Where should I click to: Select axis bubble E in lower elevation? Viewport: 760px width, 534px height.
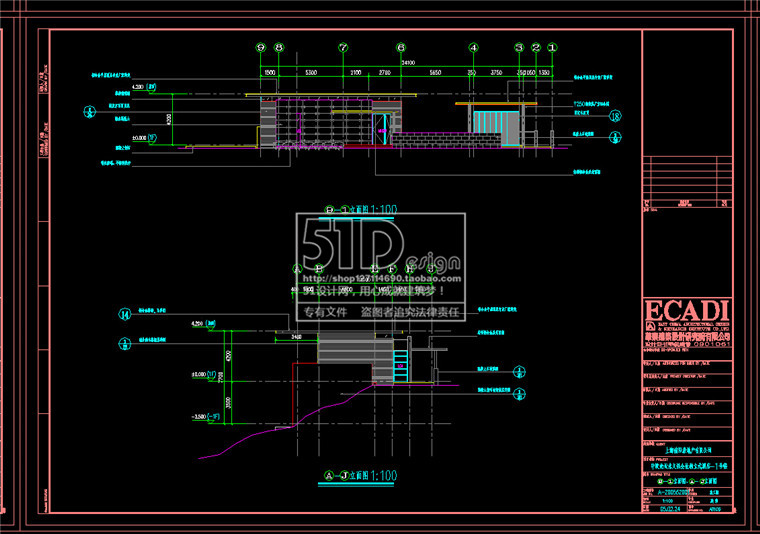(x=374, y=269)
